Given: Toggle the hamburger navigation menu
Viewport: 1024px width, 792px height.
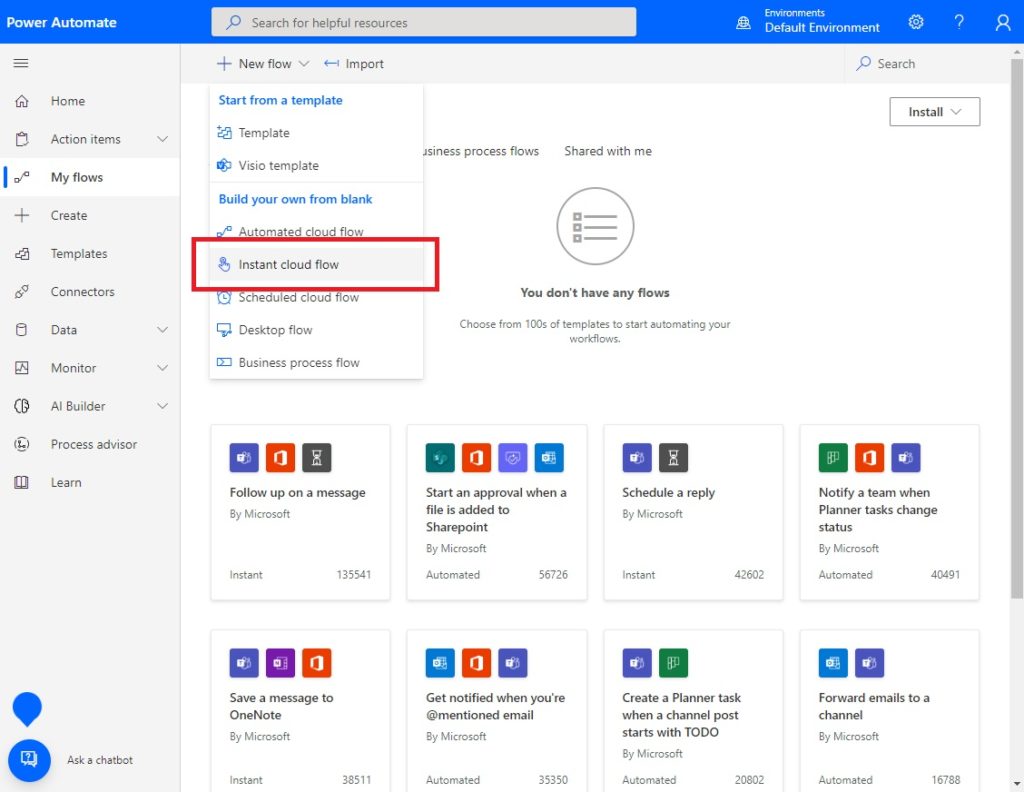Looking at the screenshot, I should [x=21, y=63].
